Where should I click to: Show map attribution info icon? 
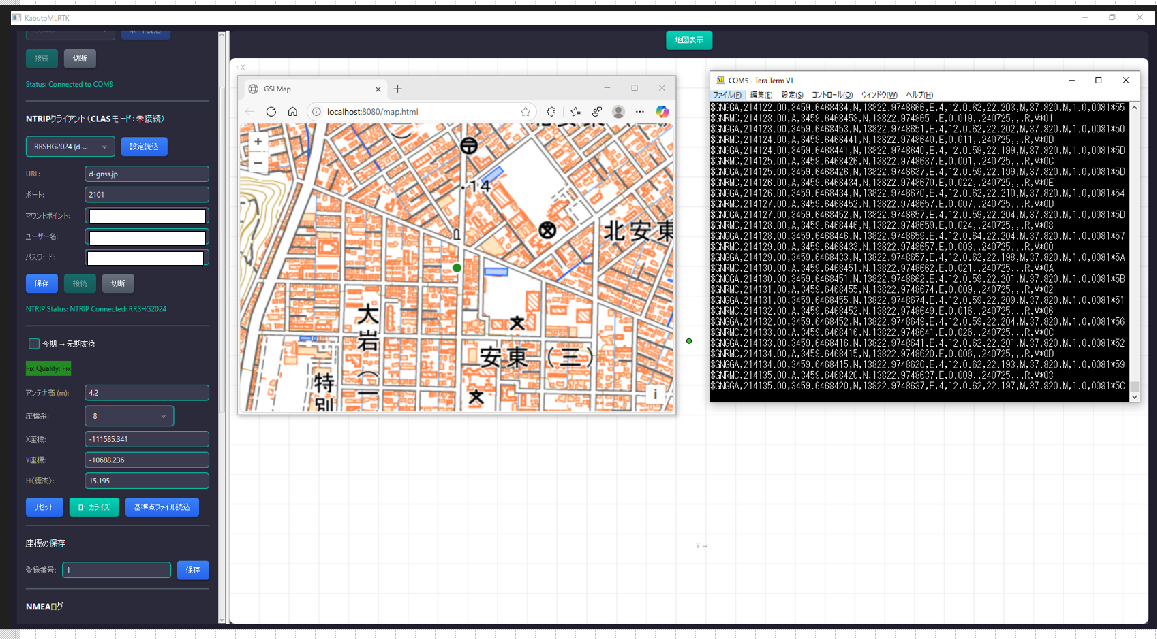click(655, 394)
